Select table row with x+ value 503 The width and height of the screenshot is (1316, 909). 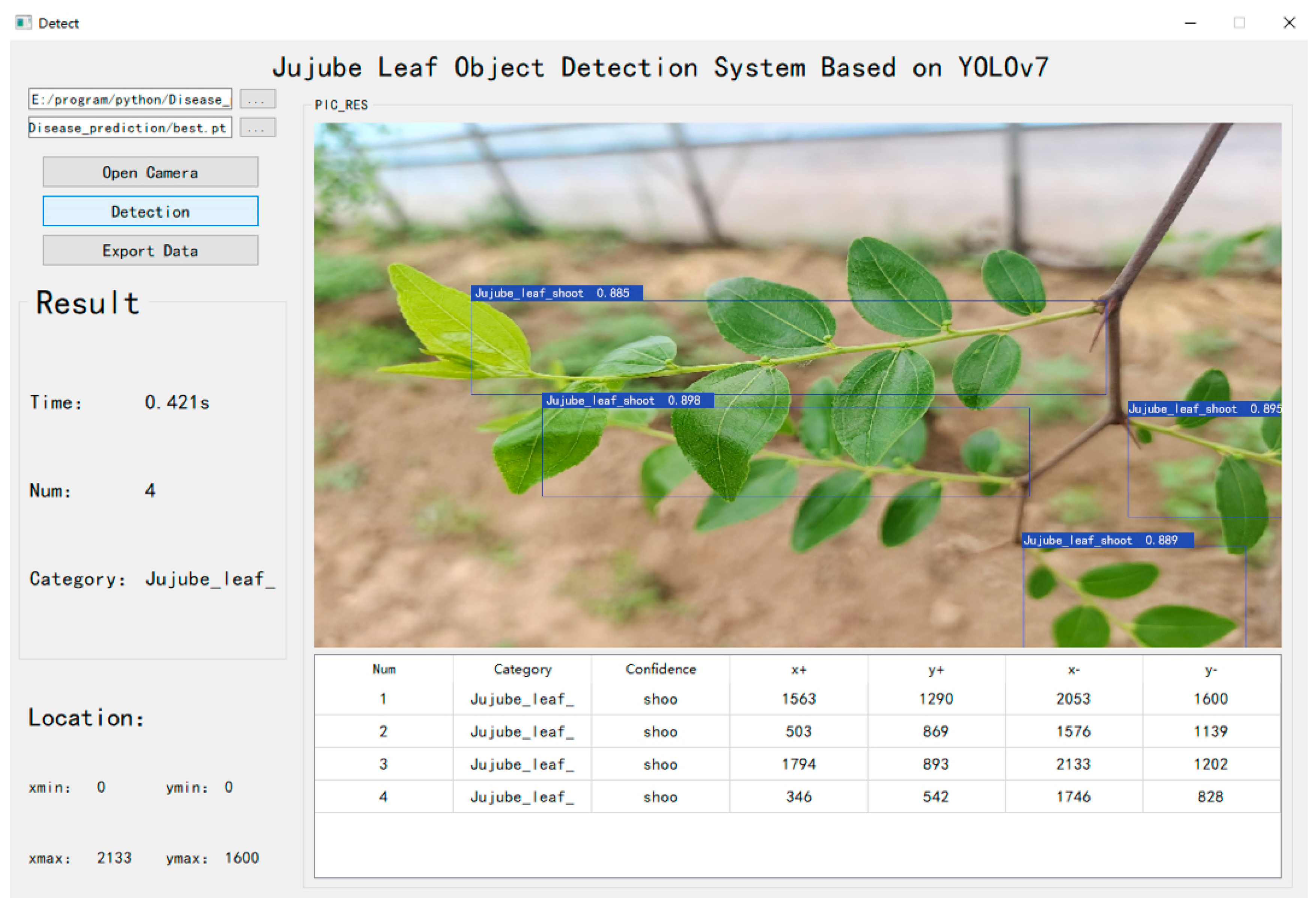(798, 731)
